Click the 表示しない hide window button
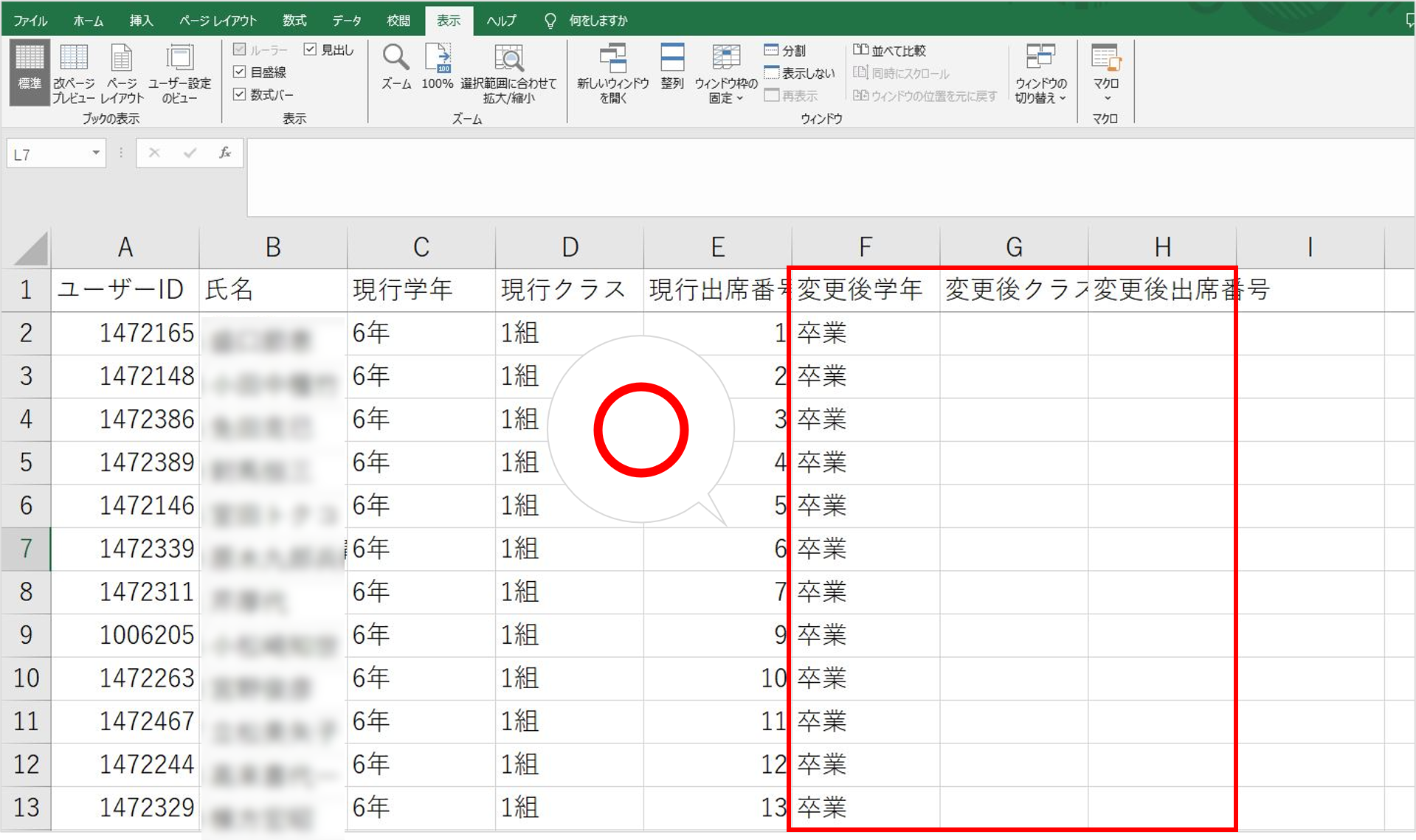The width and height of the screenshot is (1416, 840). (x=800, y=73)
